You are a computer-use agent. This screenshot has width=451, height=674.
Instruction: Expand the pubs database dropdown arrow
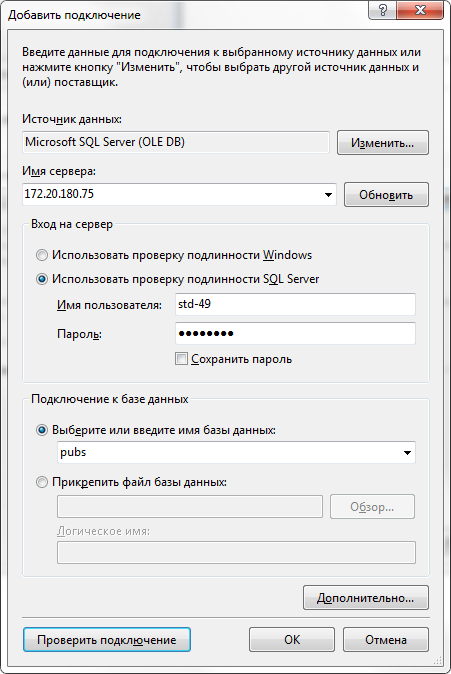[x=407, y=453]
